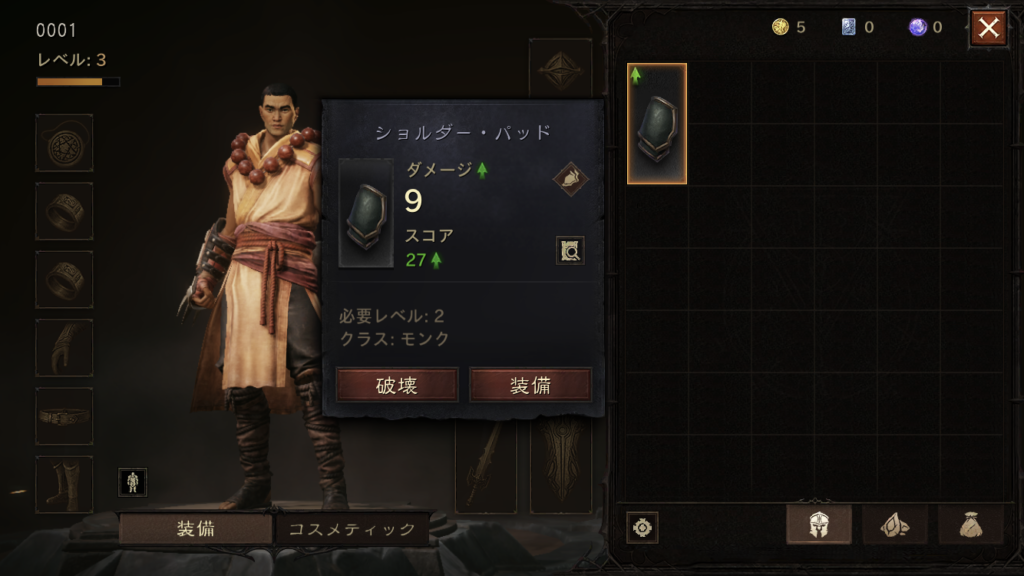Screen dimensions: 1024x576
Task: Open the inventory settings gear icon
Action: (x=642, y=527)
